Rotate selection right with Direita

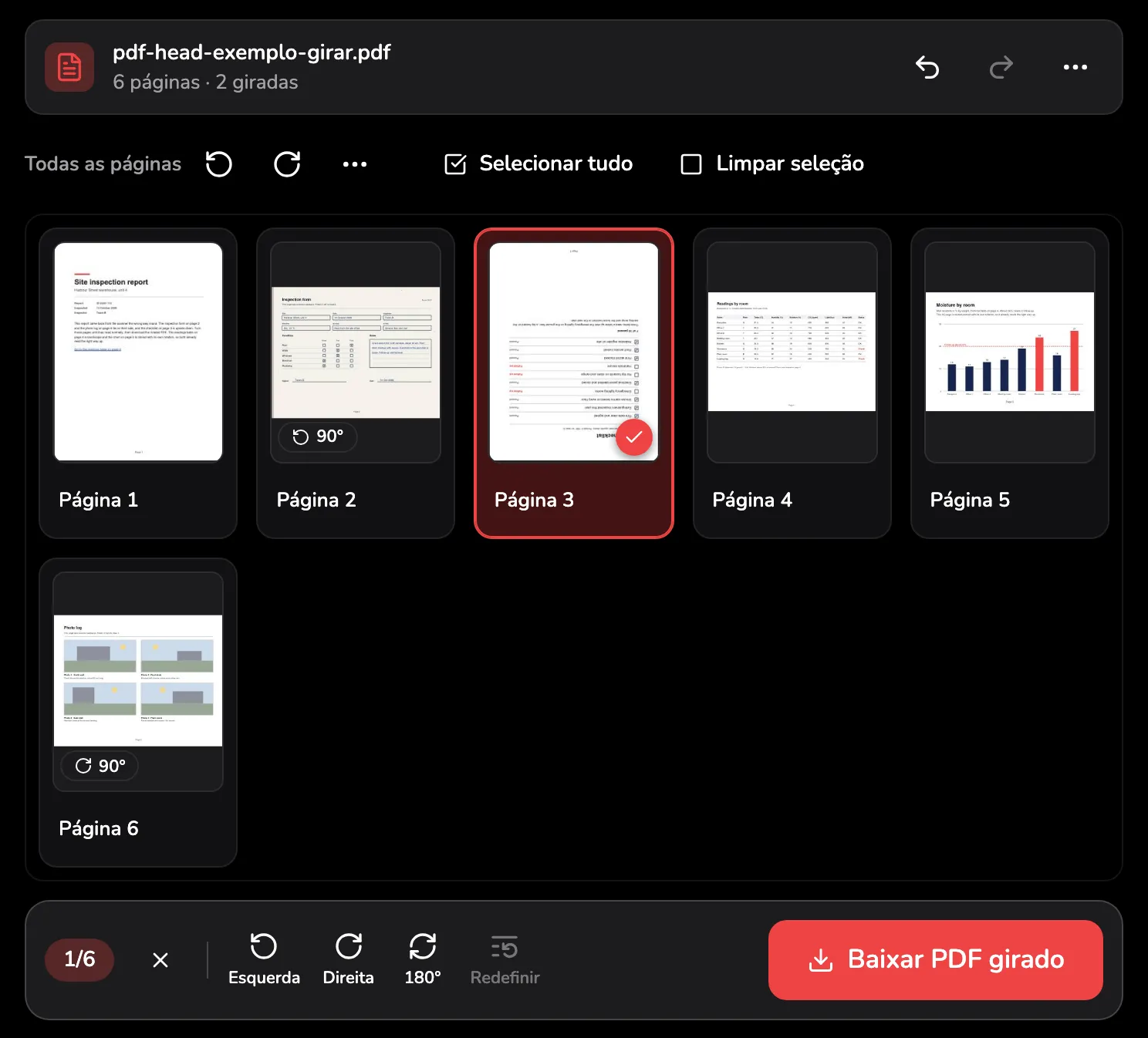coord(349,960)
